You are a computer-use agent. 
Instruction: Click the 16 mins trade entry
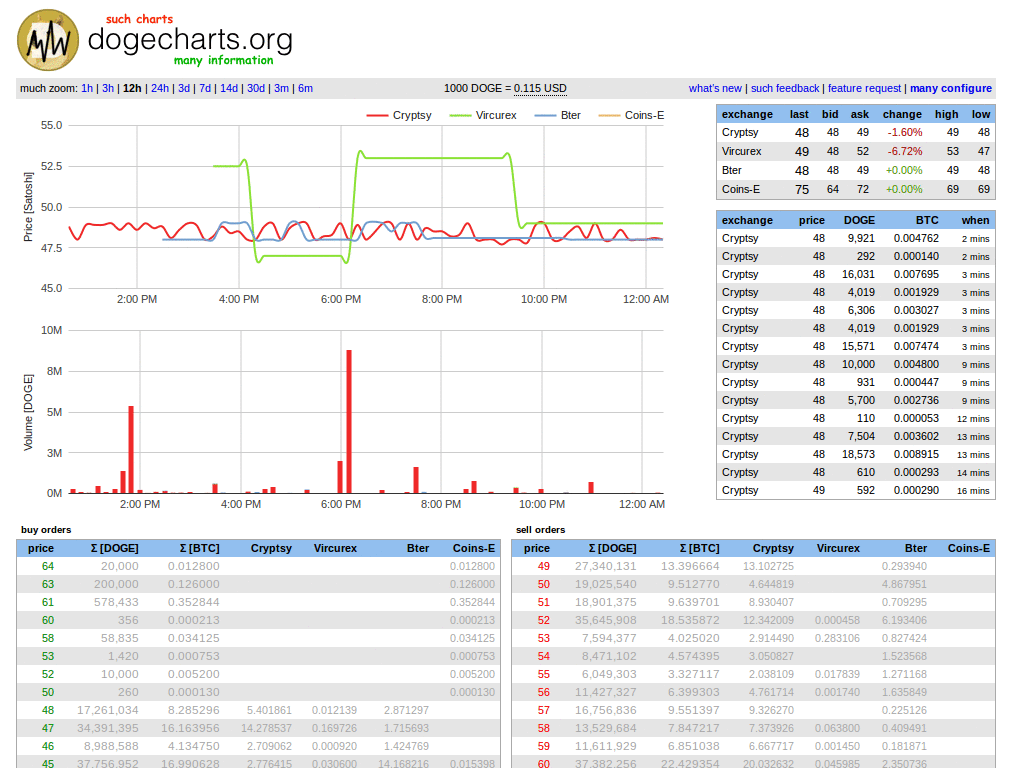click(856, 490)
